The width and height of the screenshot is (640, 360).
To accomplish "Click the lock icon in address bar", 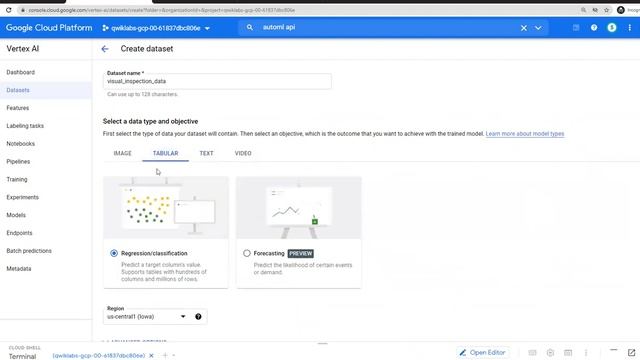I will tap(23, 10).
